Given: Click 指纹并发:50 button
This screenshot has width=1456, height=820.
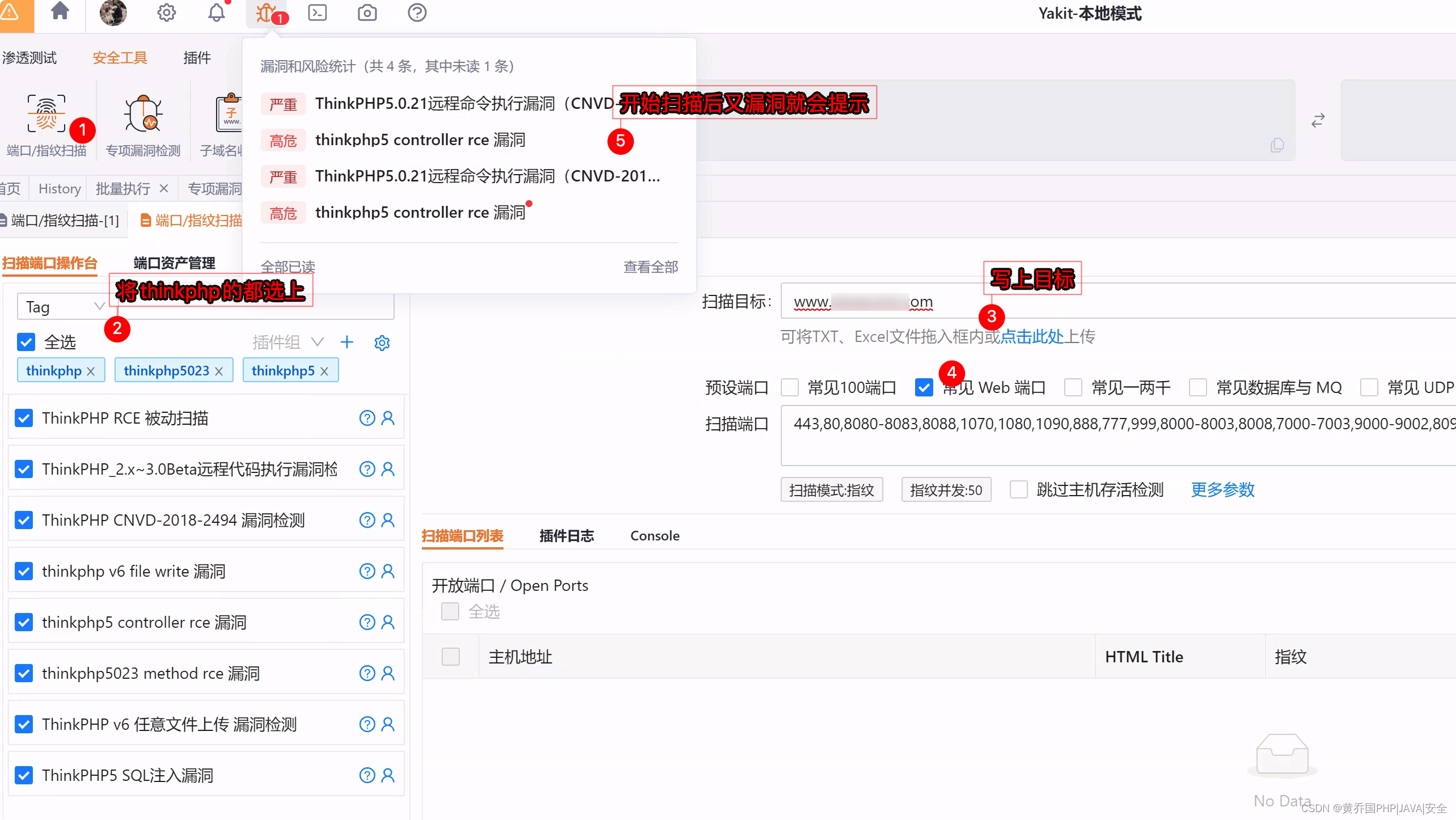Looking at the screenshot, I should click(946, 490).
